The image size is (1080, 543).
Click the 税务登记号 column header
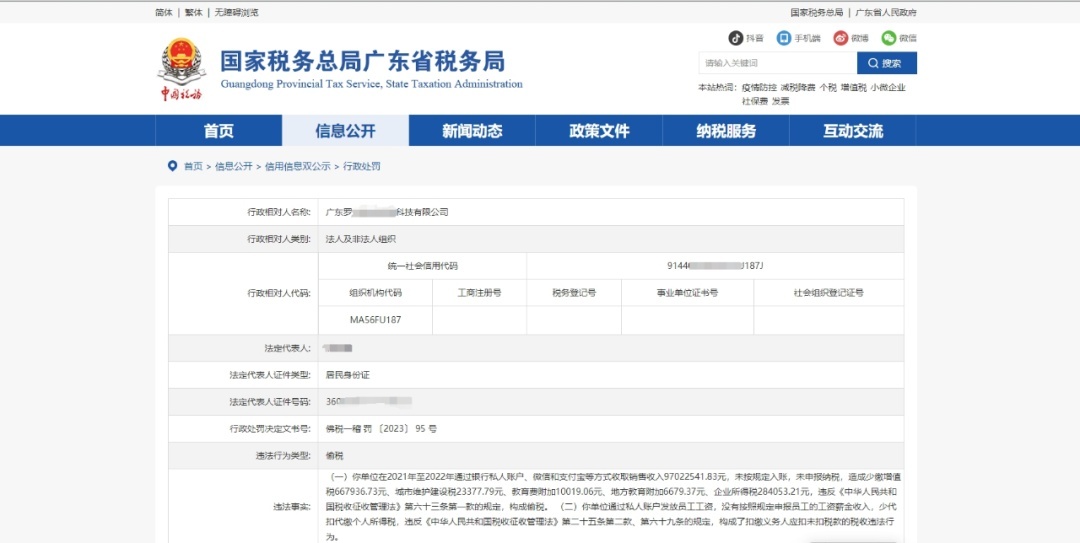point(574,293)
